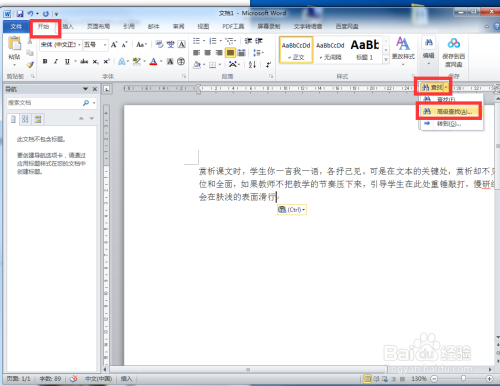500x386 pixels.
Task: Click the Sort (A-Z) icon
Action: pyautogui.click(x=252, y=65)
